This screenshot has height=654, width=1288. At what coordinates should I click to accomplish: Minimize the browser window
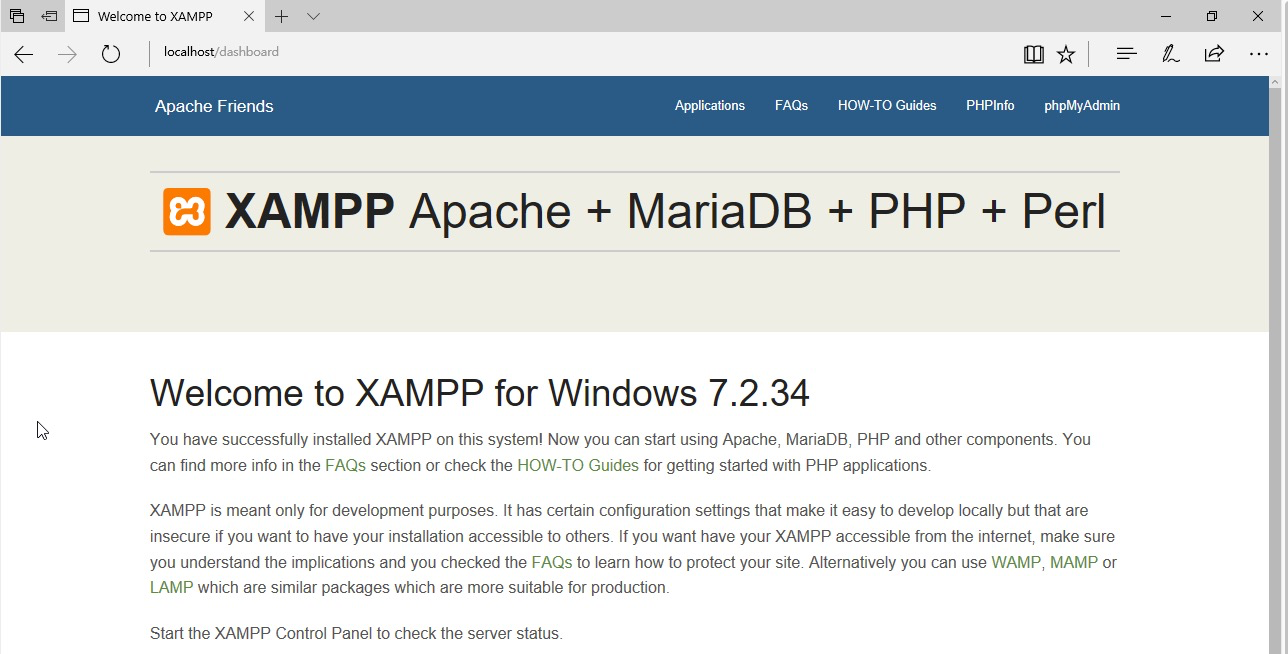pyautogui.click(x=1166, y=16)
